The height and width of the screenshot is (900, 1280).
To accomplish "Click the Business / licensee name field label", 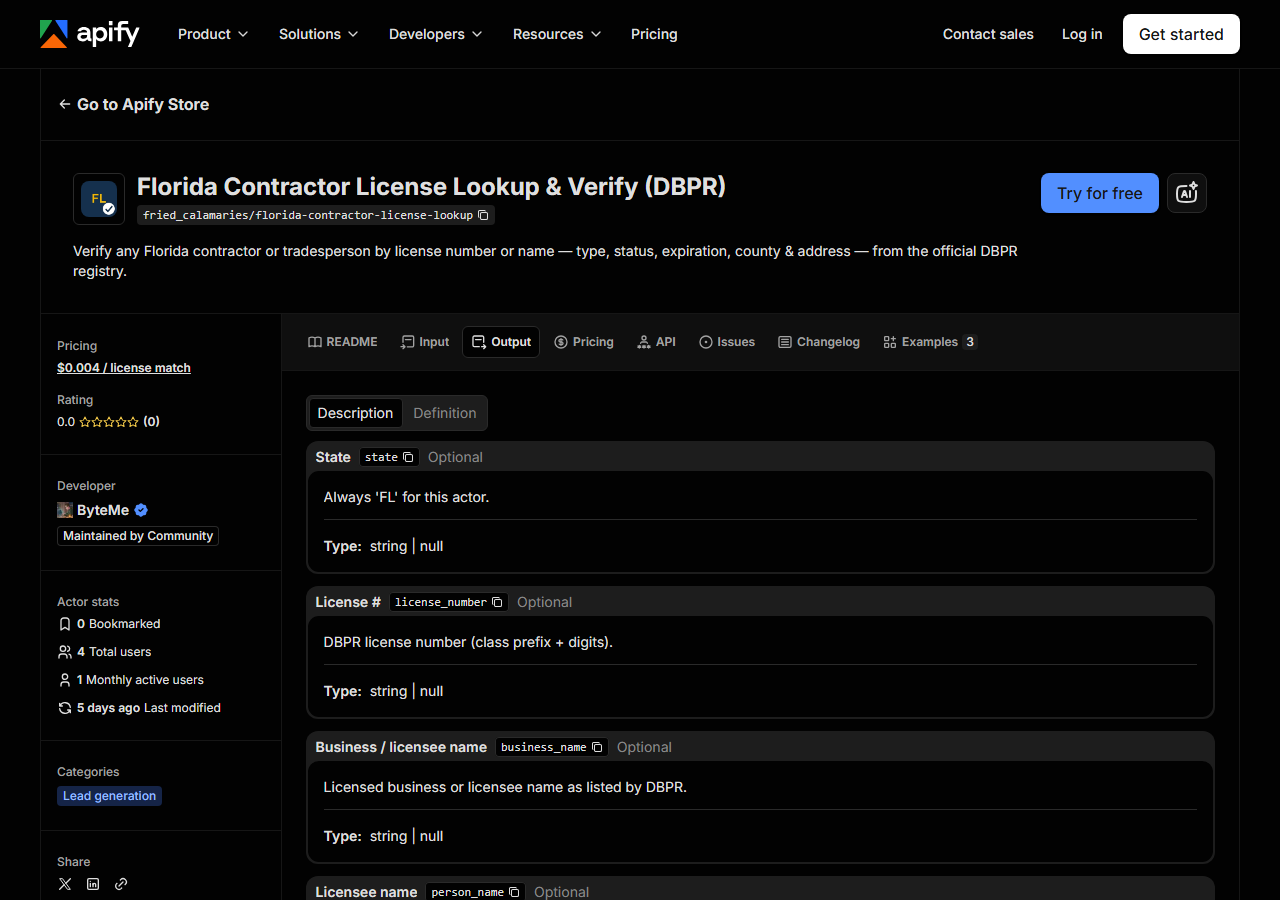I will (x=401, y=747).
